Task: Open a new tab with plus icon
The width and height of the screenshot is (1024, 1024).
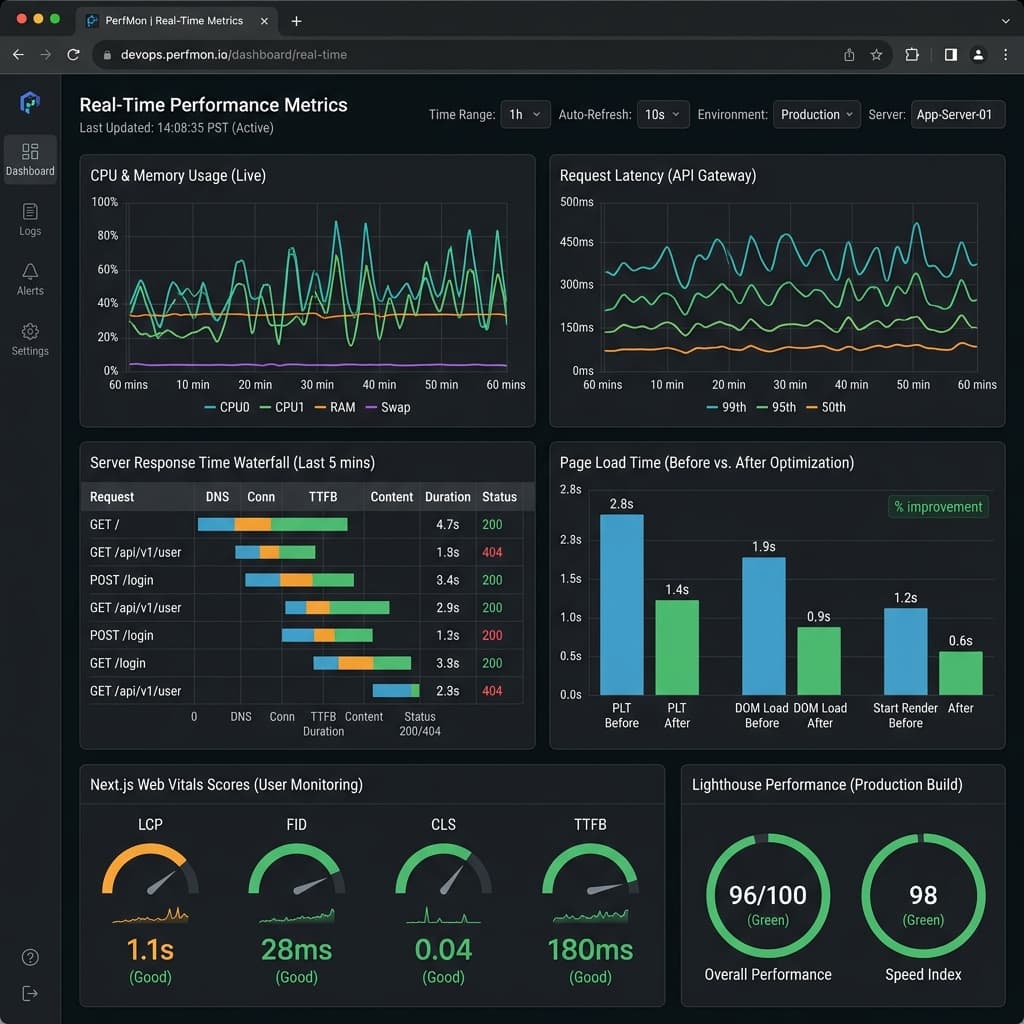Action: pyautogui.click(x=296, y=21)
